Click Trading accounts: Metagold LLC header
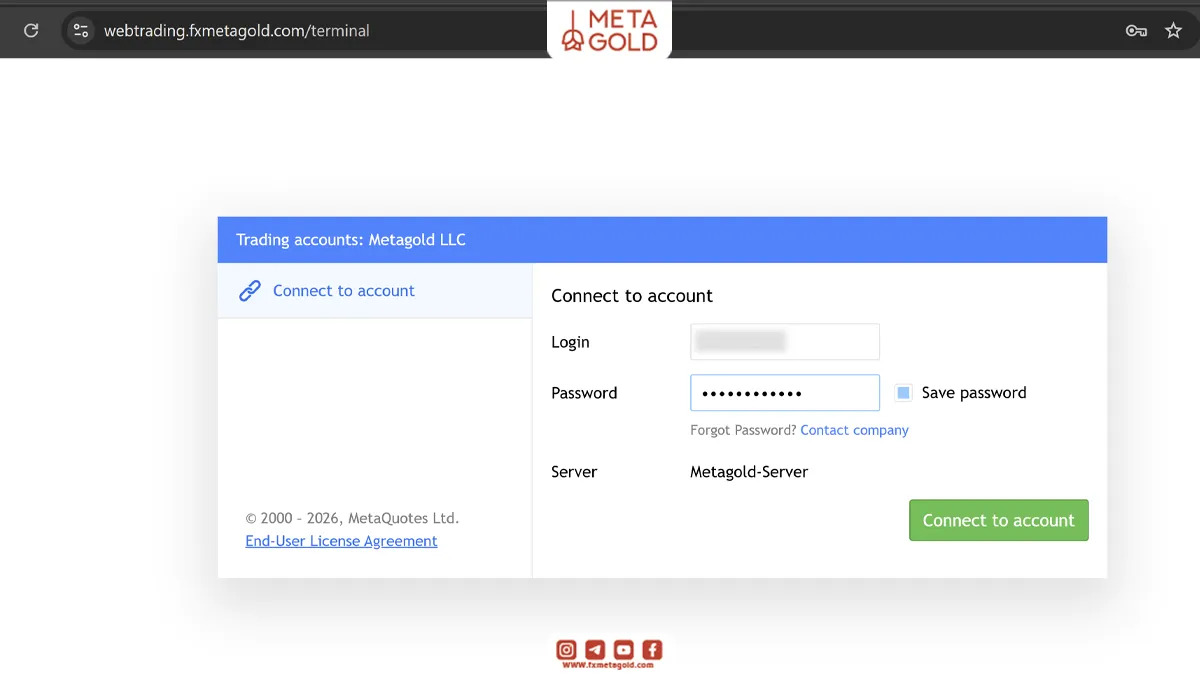Screen dimensions: 1200x675 (351, 240)
